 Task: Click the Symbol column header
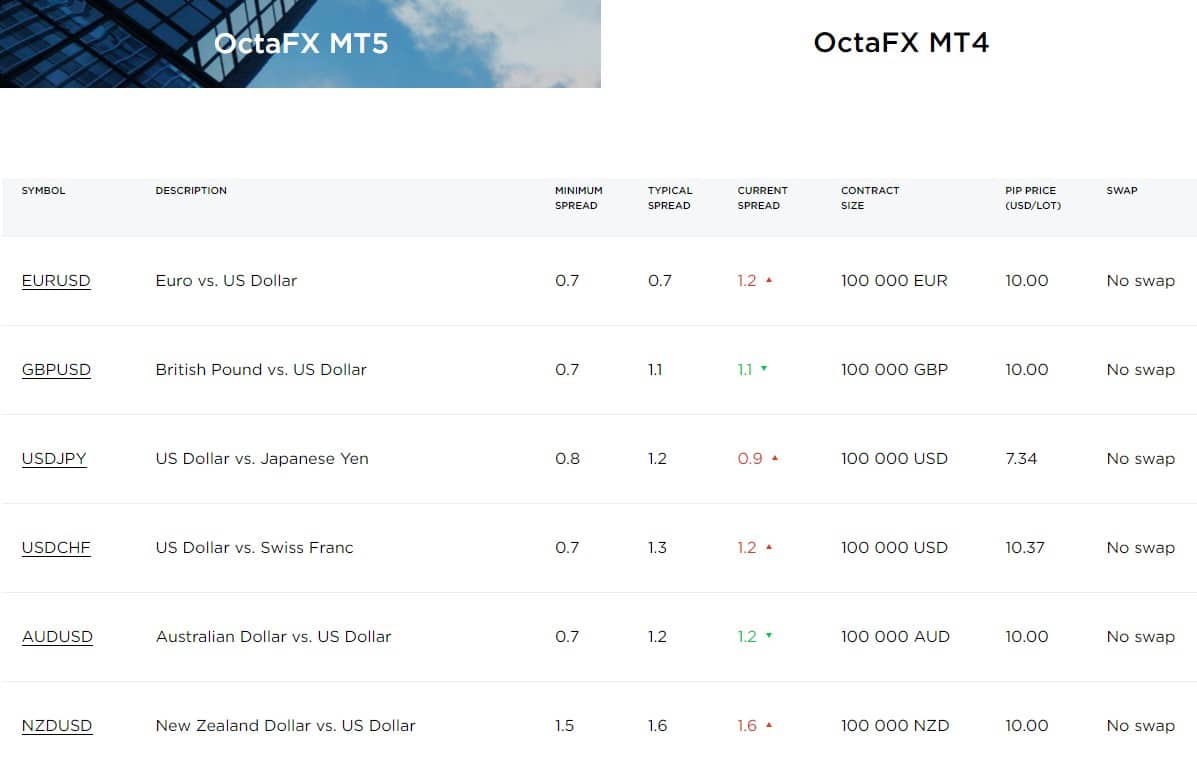click(x=43, y=191)
